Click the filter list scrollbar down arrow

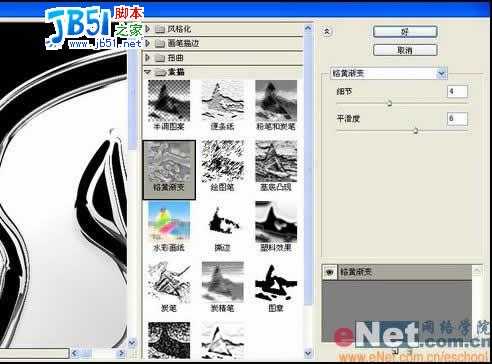click(308, 353)
